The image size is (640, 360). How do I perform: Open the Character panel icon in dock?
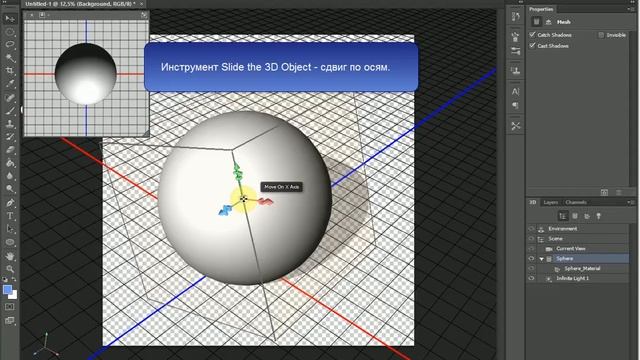[x=516, y=91]
